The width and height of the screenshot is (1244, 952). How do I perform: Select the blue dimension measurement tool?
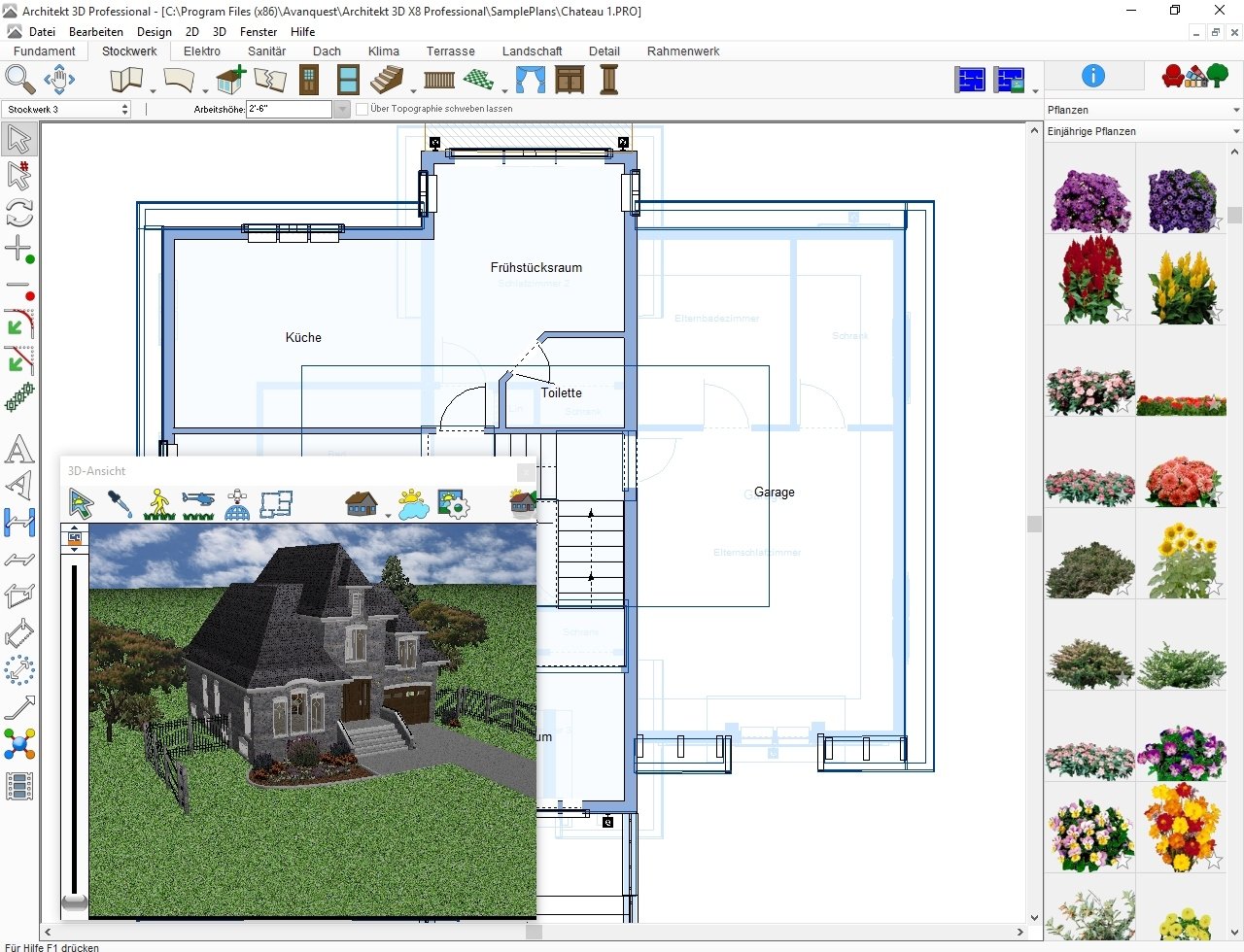click(19, 523)
